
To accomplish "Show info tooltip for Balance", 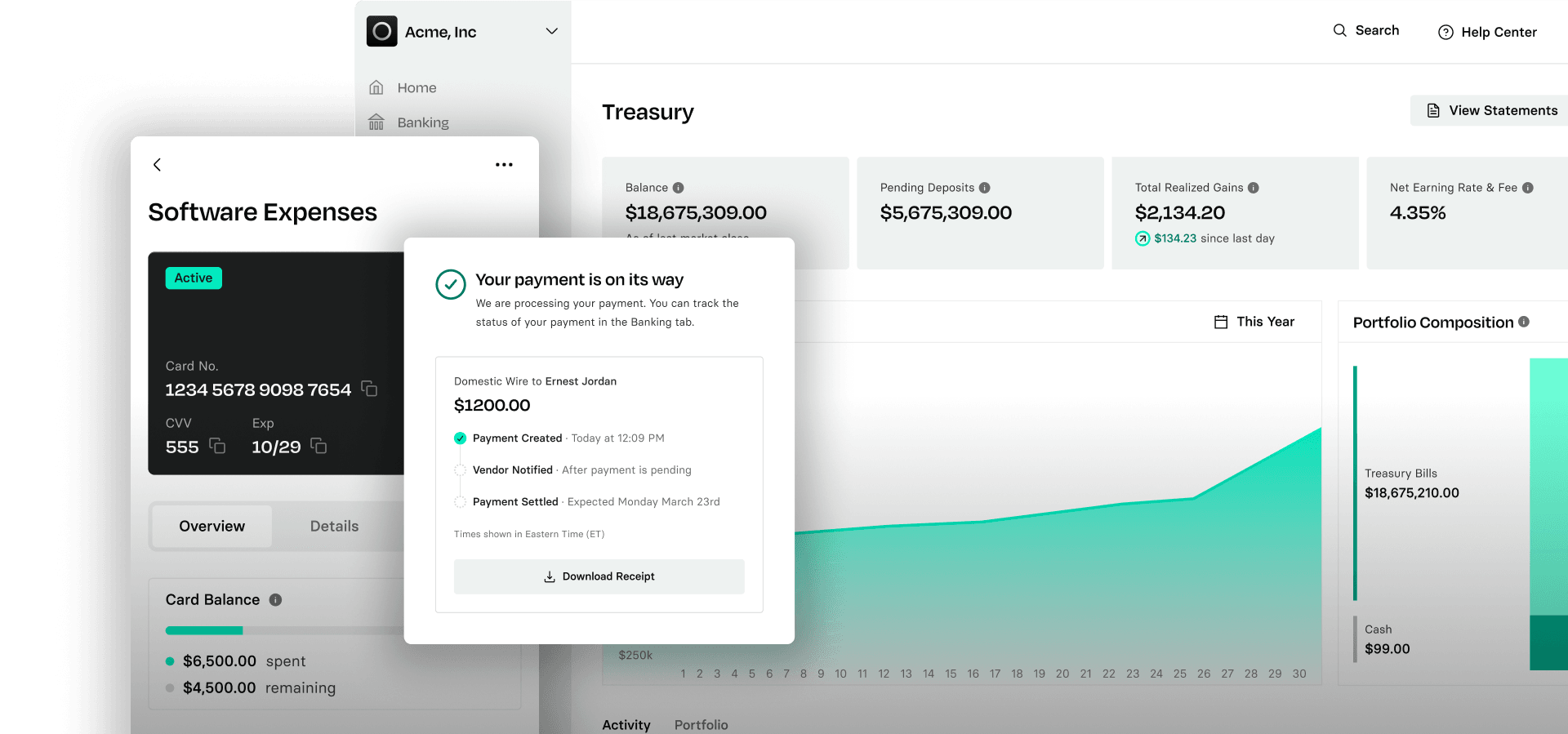I will tap(678, 188).
